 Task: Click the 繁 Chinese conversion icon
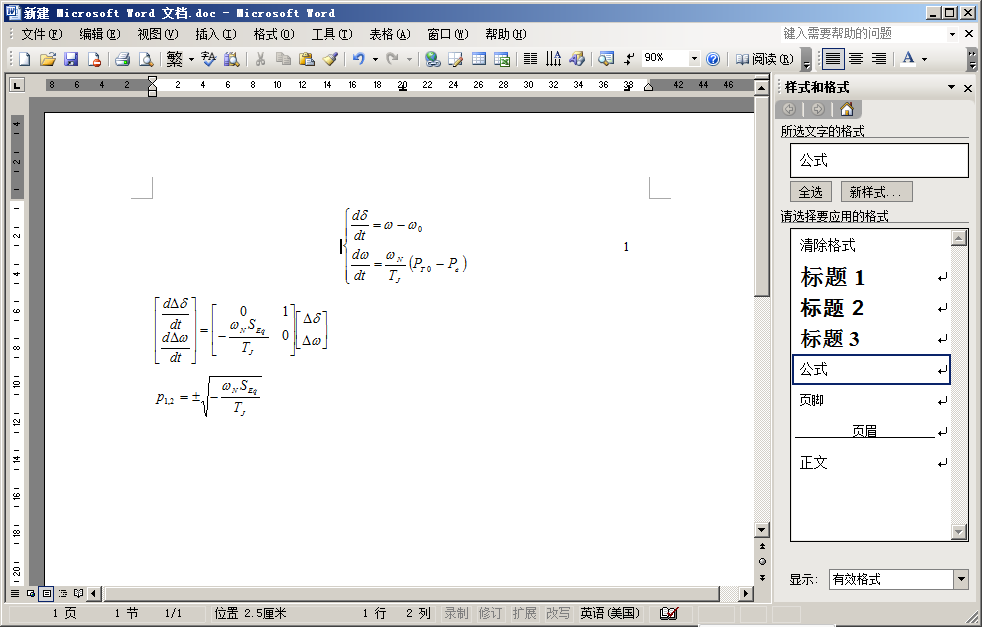(175, 59)
